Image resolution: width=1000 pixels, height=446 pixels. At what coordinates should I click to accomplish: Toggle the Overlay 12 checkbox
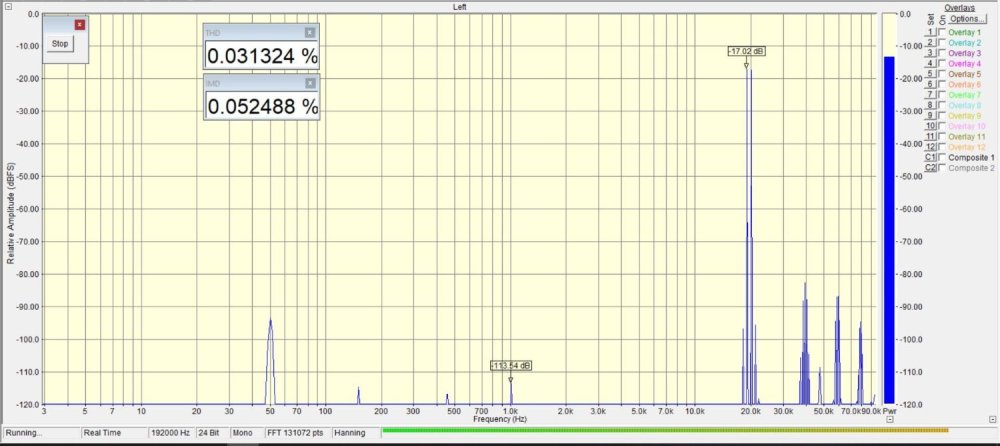click(x=941, y=147)
